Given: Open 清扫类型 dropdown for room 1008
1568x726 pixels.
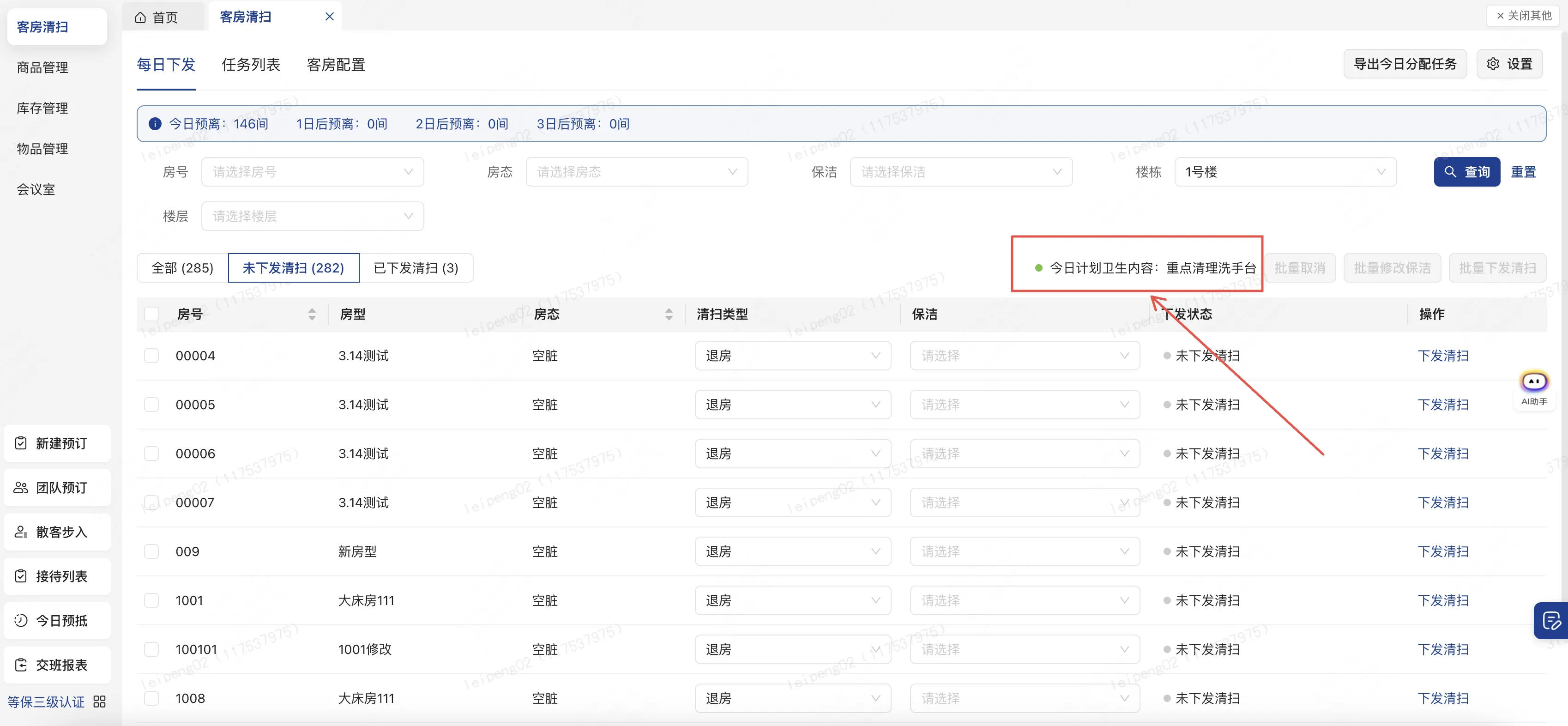Looking at the screenshot, I should pyautogui.click(x=792, y=698).
